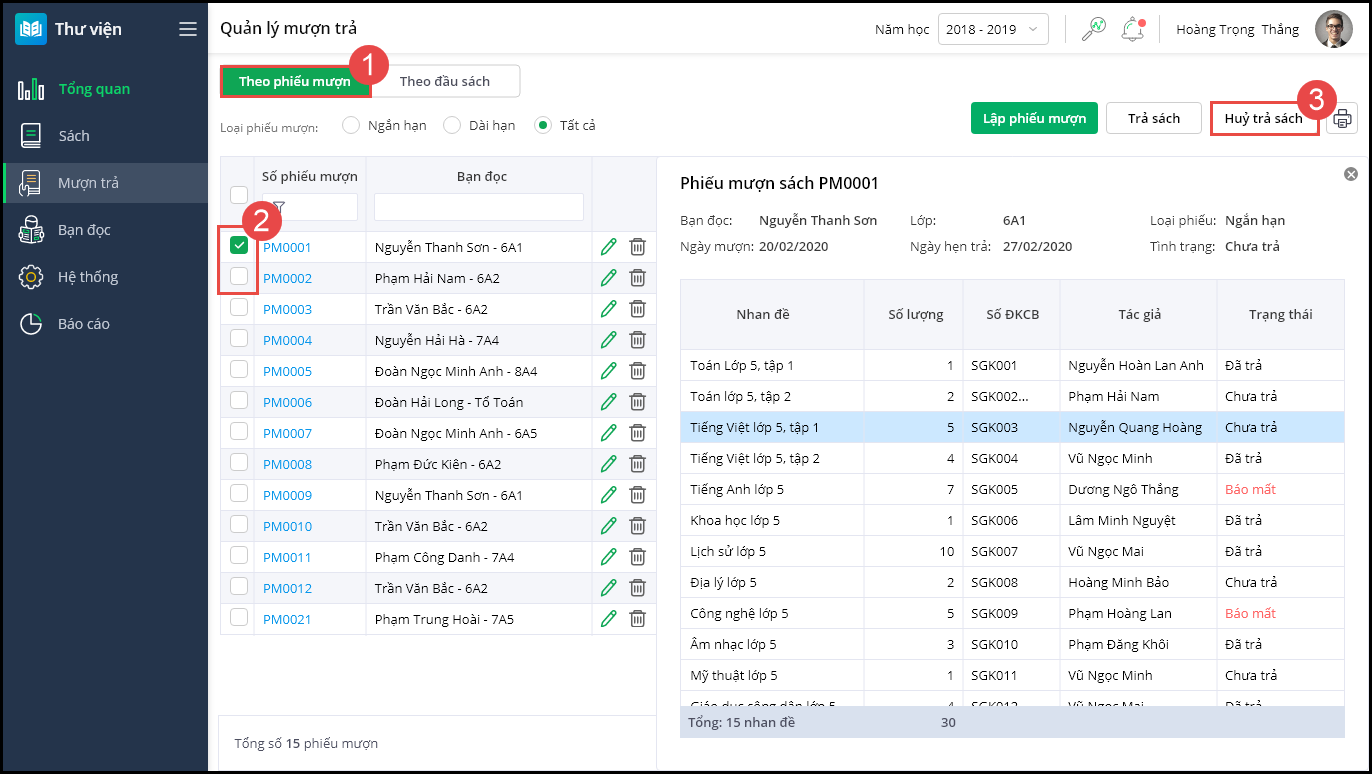The height and width of the screenshot is (774, 1372).
Task: Expand the Năm học 2018 - 2019 dropdown
Action: click(x=992, y=29)
